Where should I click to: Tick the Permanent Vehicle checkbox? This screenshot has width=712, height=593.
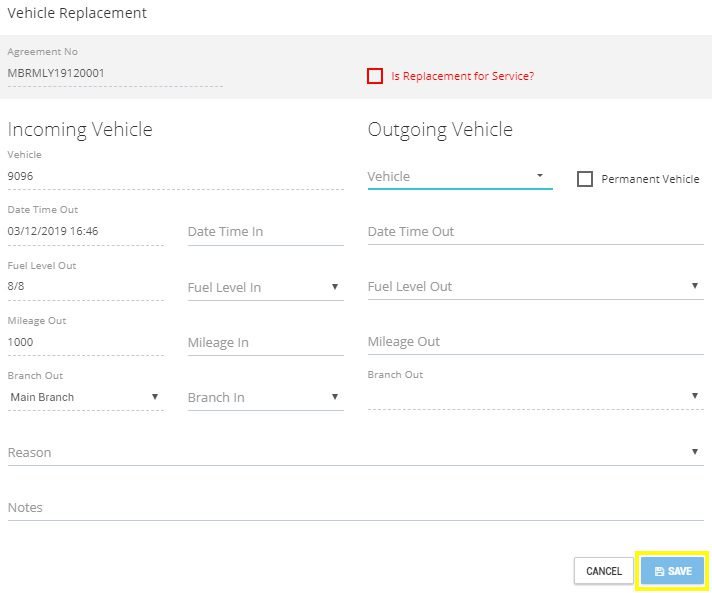584,179
